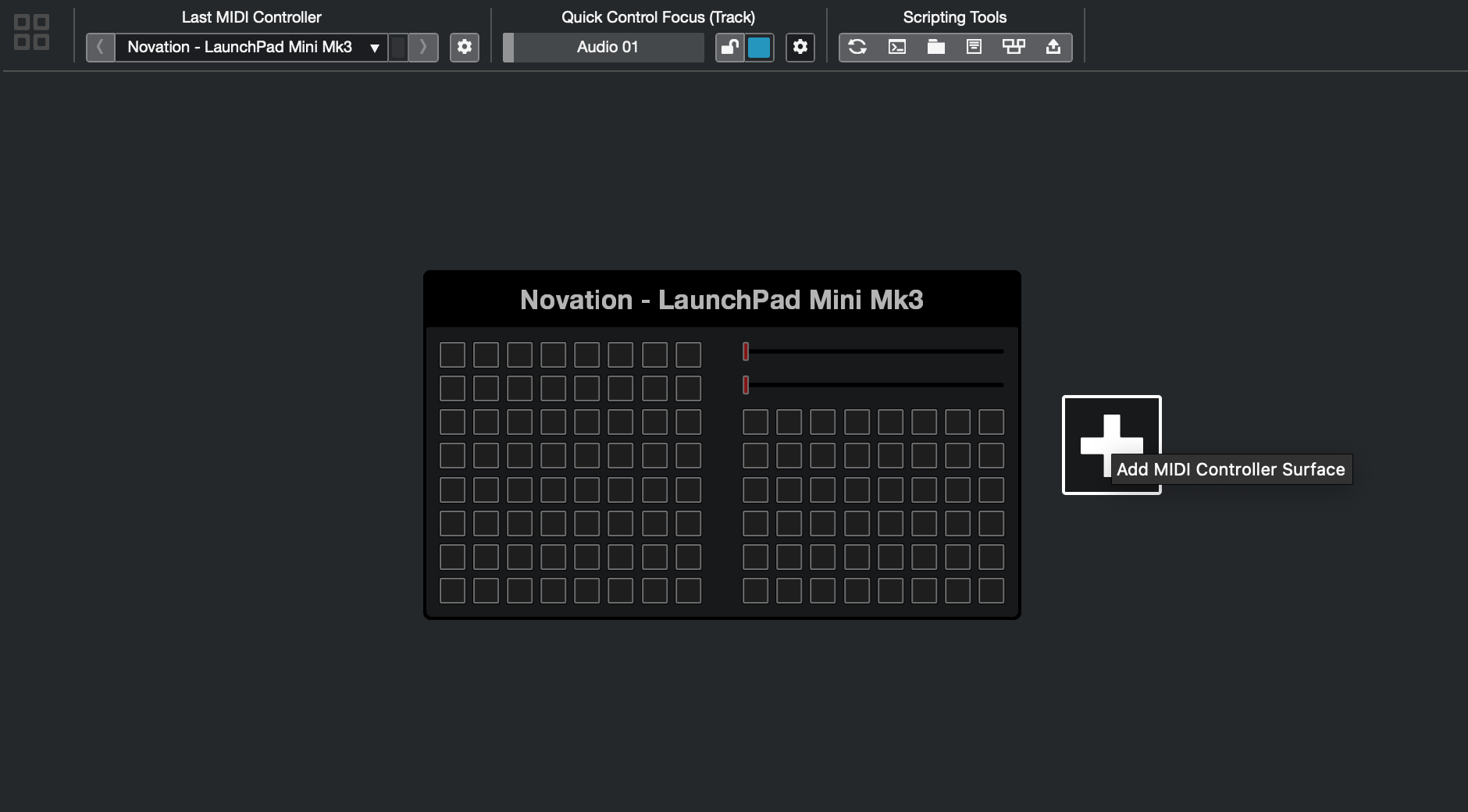The image size is (1468, 812).
Task: Open the MIDI Remote API structure overview icon
Action: 1014,47
